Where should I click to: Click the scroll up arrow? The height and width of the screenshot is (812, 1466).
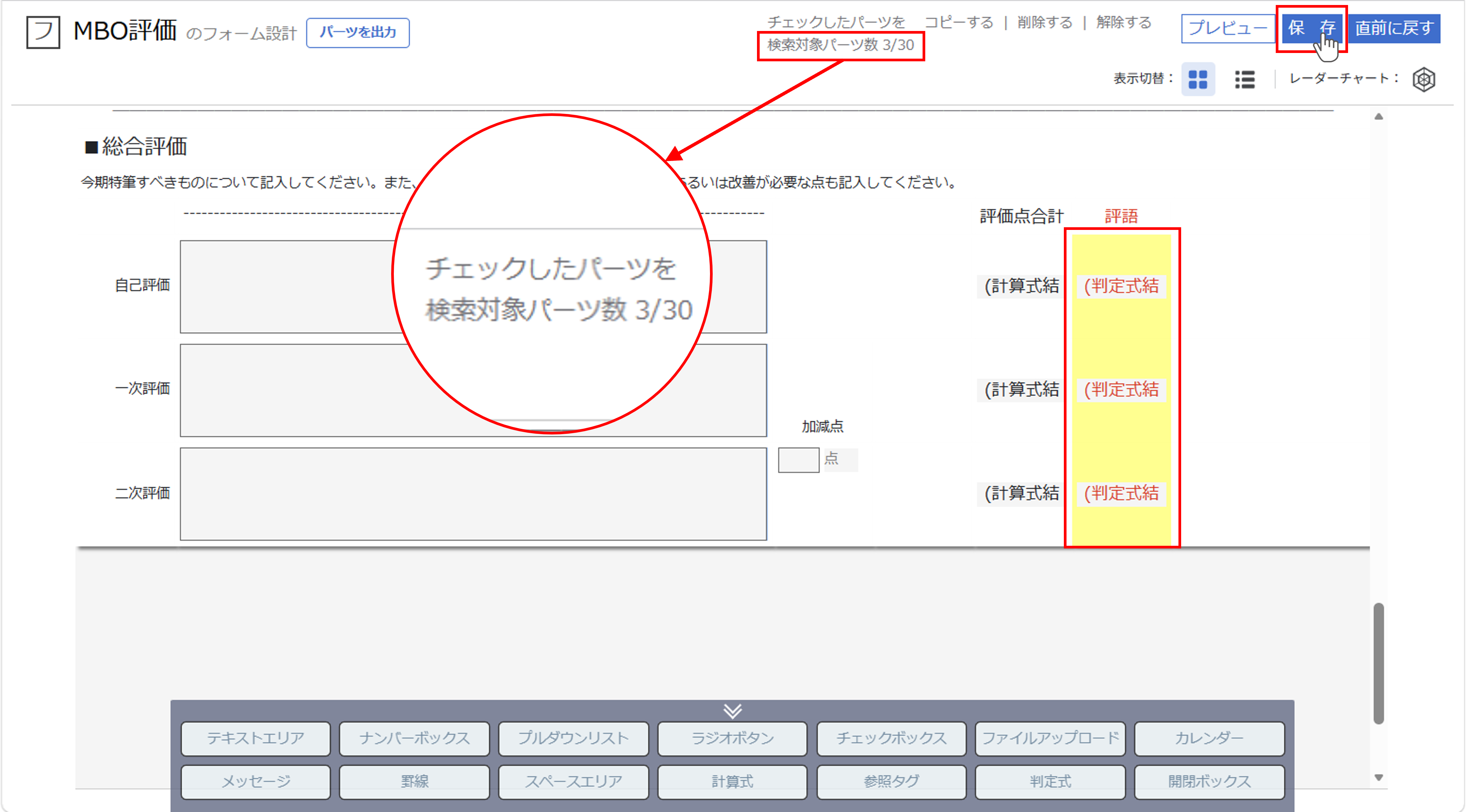pyautogui.click(x=1378, y=117)
